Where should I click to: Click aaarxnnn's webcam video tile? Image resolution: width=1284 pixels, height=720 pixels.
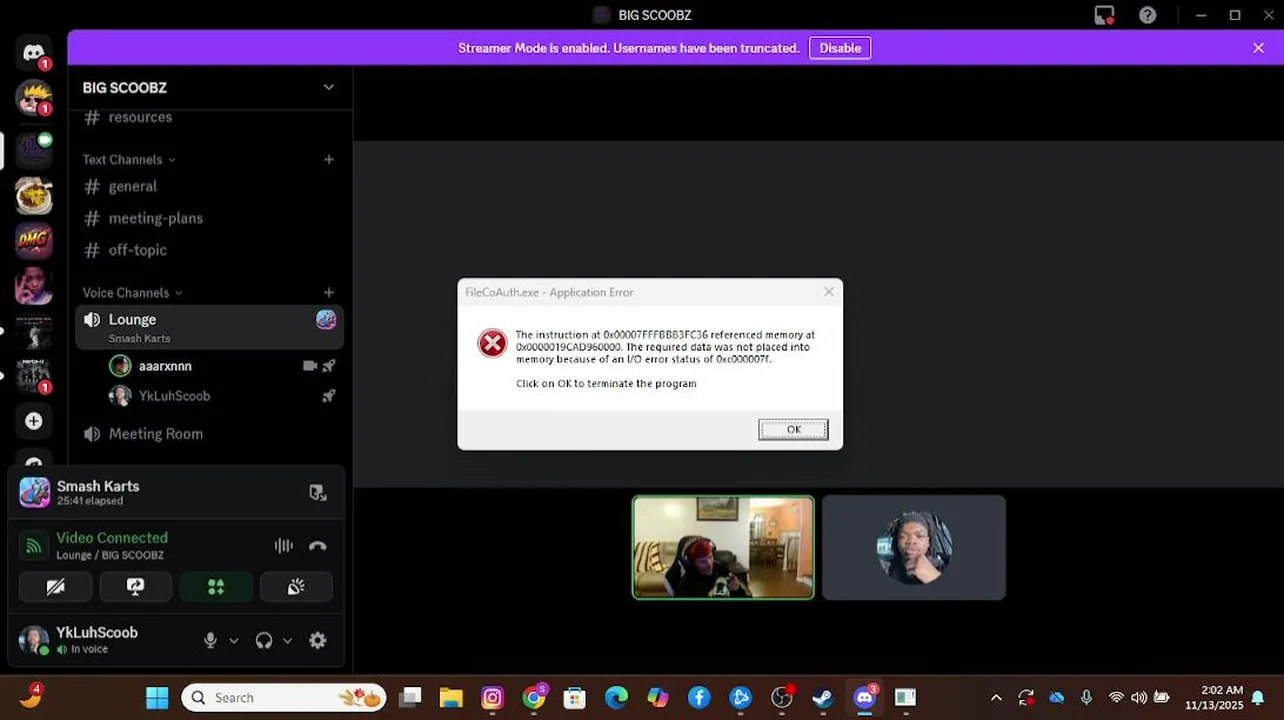pos(723,548)
